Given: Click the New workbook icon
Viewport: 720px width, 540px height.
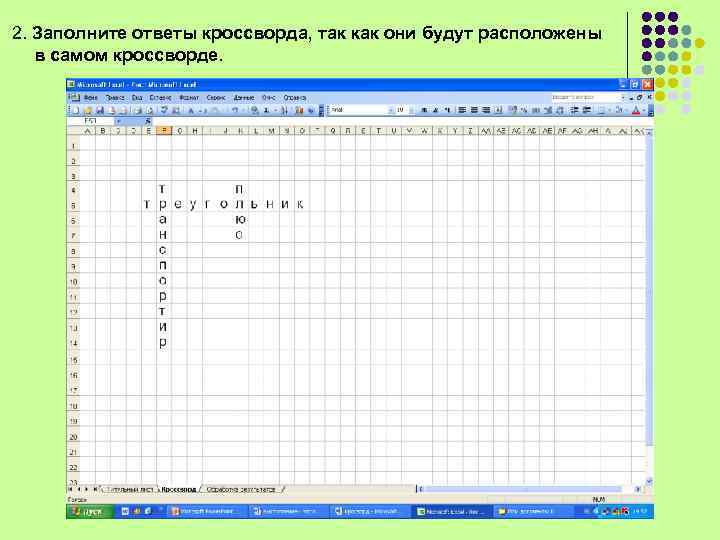Looking at the screenshot, I should coord(76,110).
